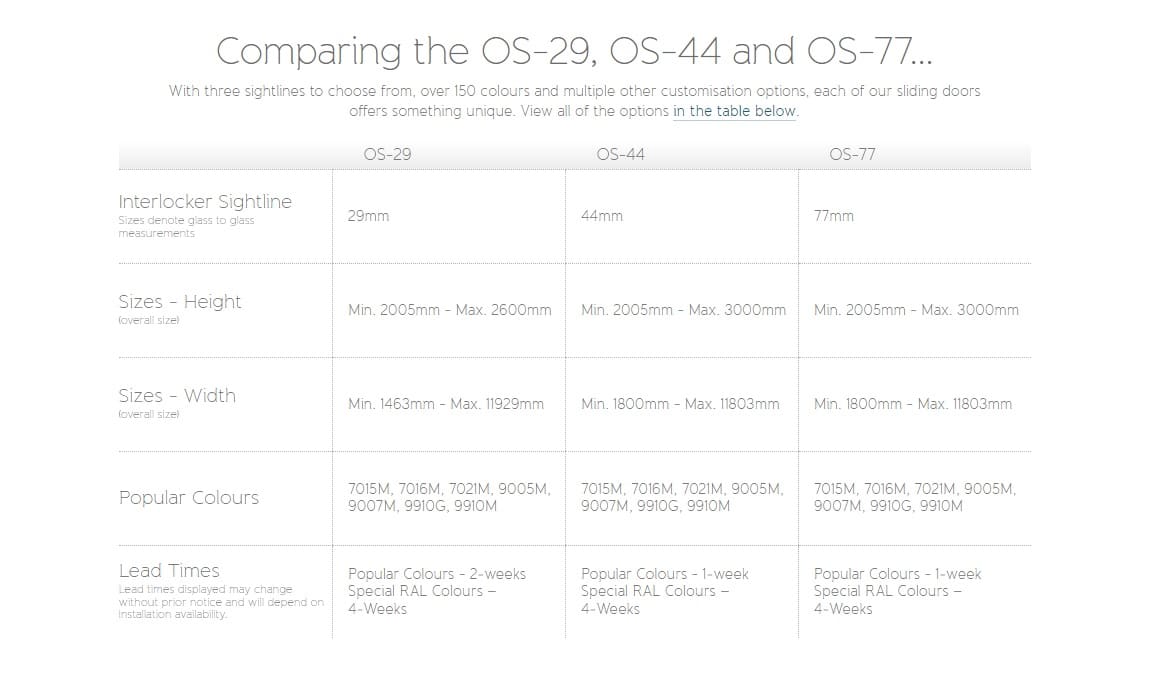The height and width of the screenshot is (700, 1151).
Task: Click the "Sizes - Width" row label
Action: point(177,396)
